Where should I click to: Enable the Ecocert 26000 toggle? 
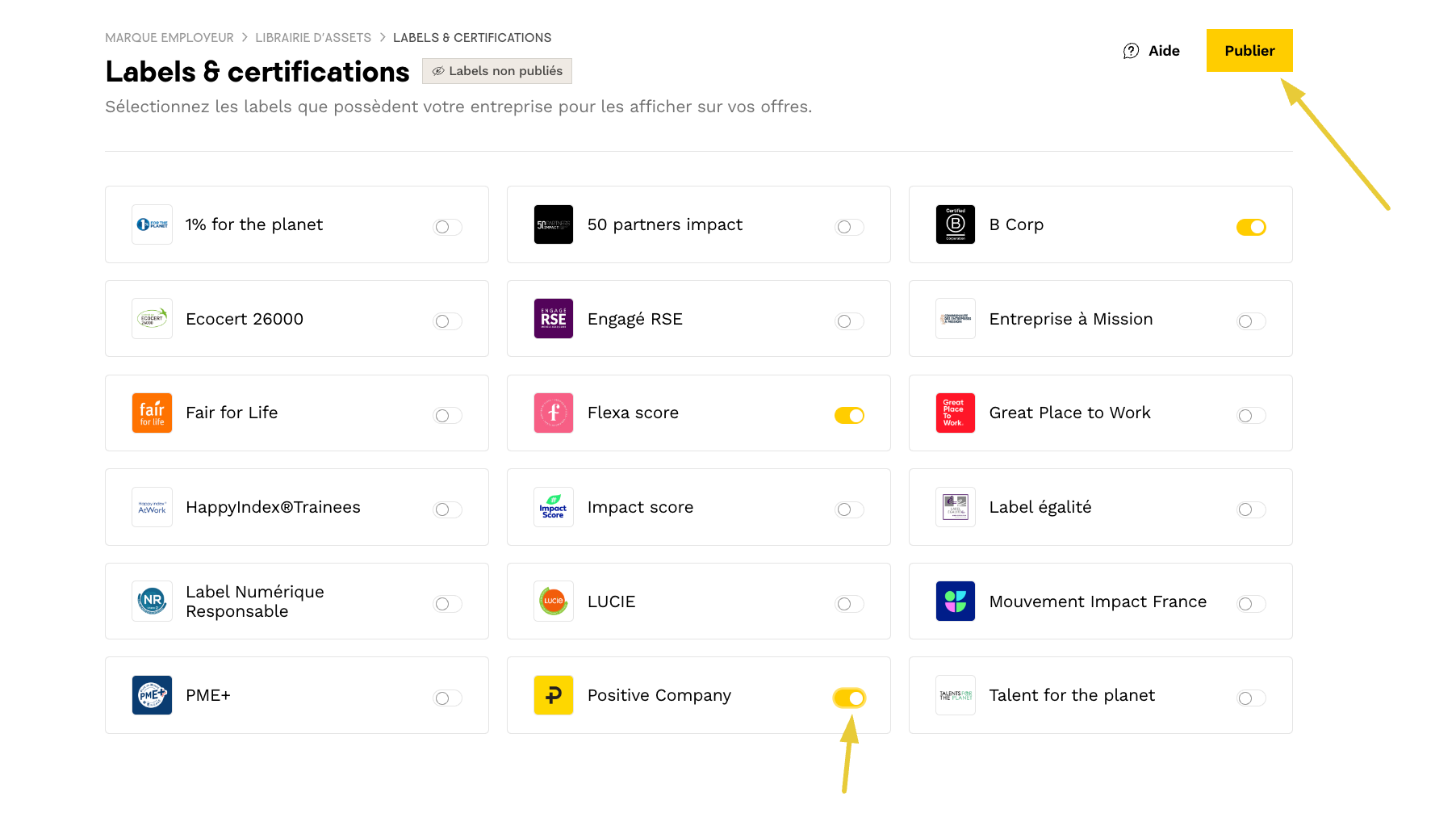point(448,321)
